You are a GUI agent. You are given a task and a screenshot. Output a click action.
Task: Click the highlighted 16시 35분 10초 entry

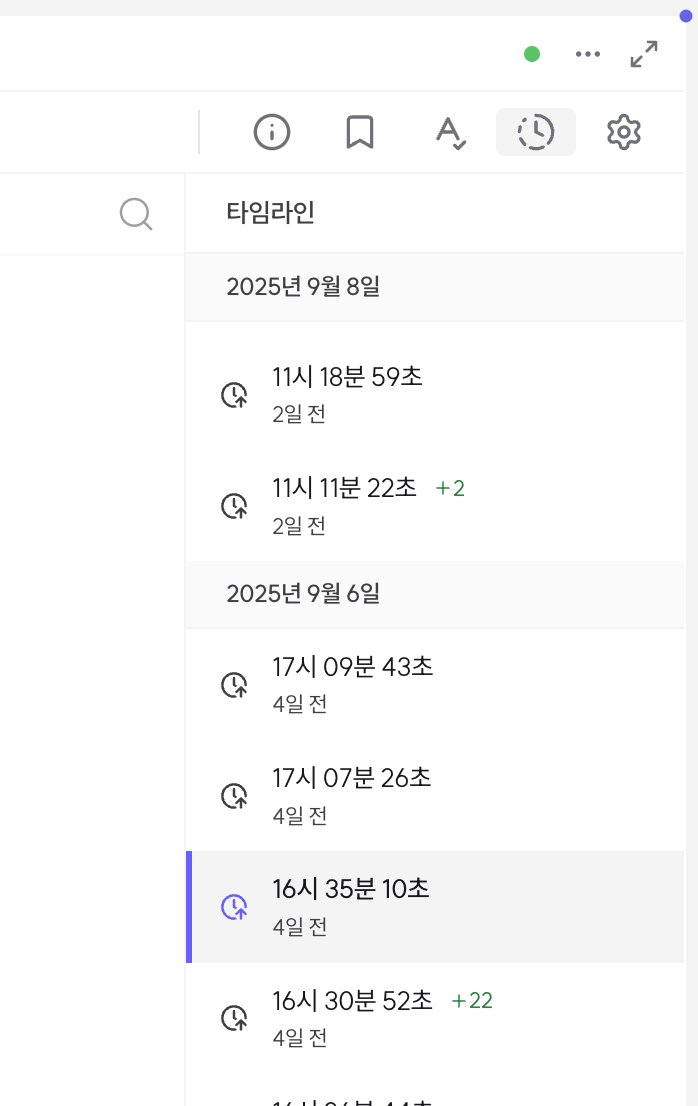point(350,889)
